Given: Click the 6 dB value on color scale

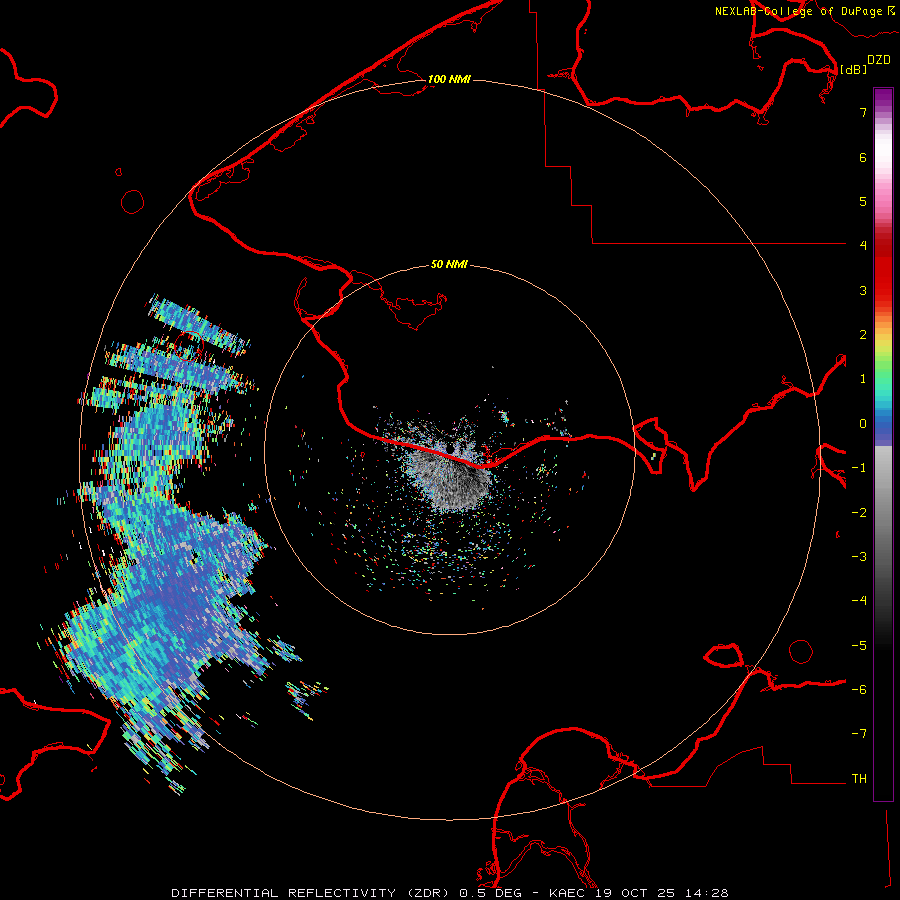Looking at the screenshot, I should (863, 157).
